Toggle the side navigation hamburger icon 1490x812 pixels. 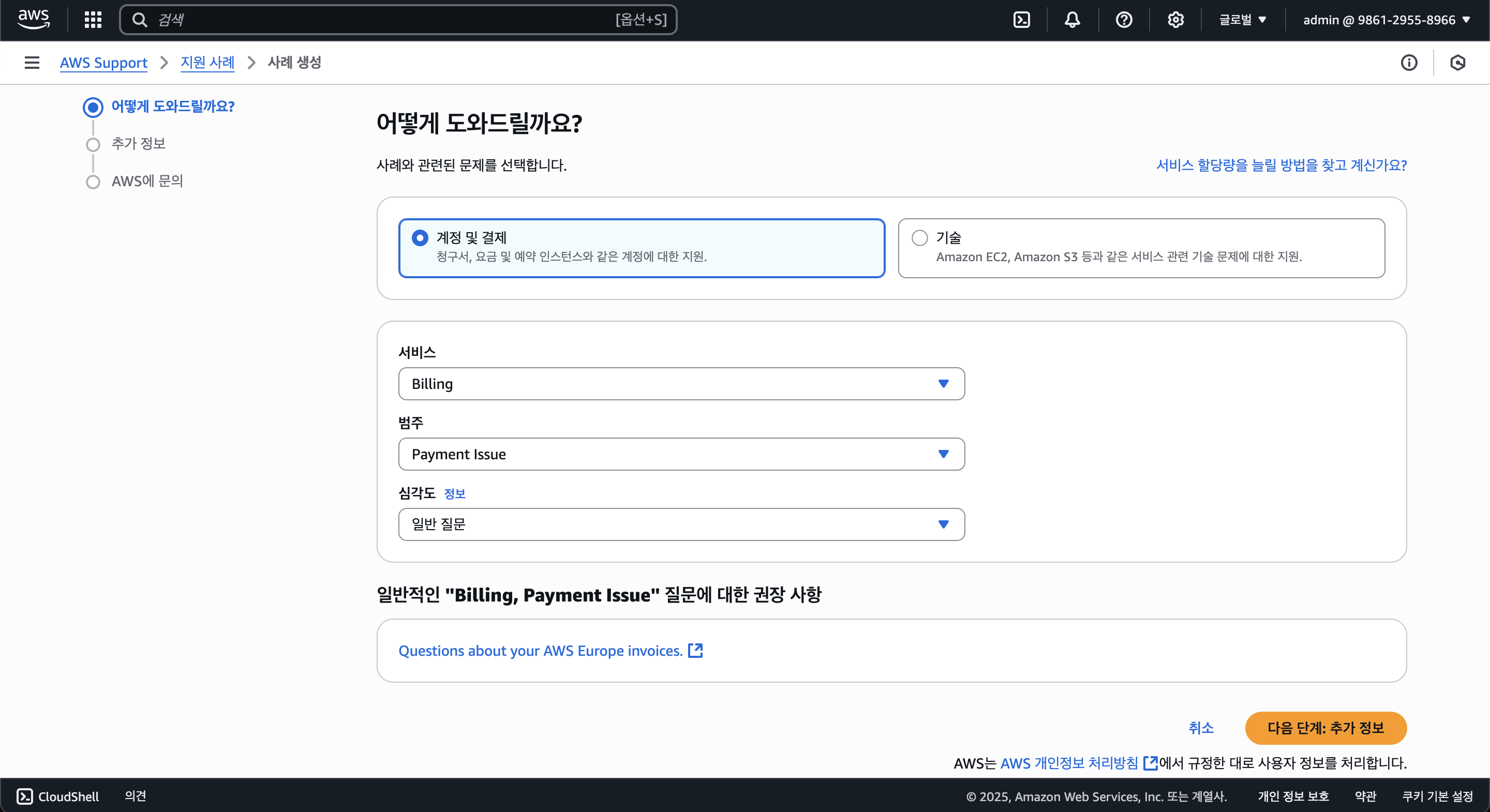[32, 63]
